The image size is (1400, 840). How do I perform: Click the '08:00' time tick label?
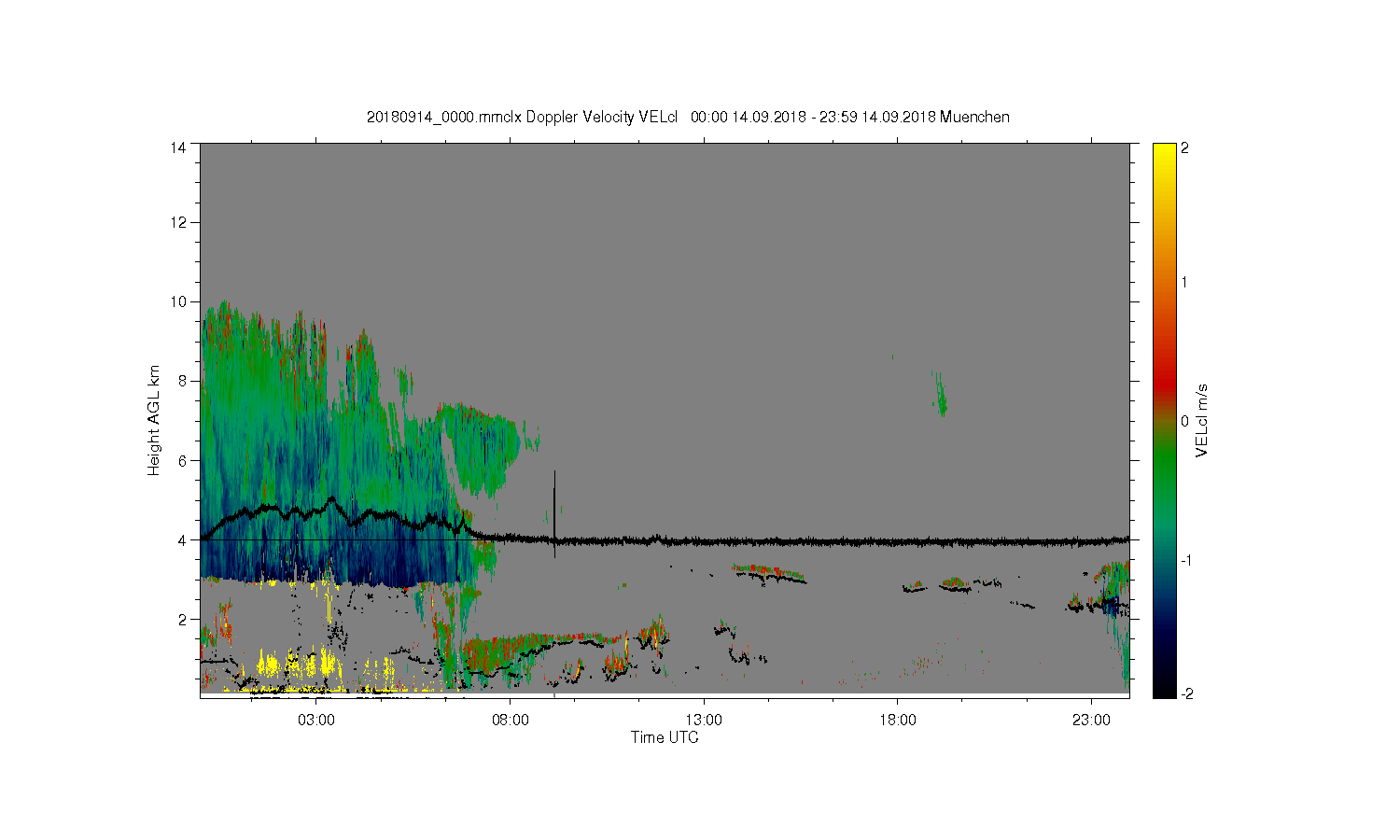[511, 721]
